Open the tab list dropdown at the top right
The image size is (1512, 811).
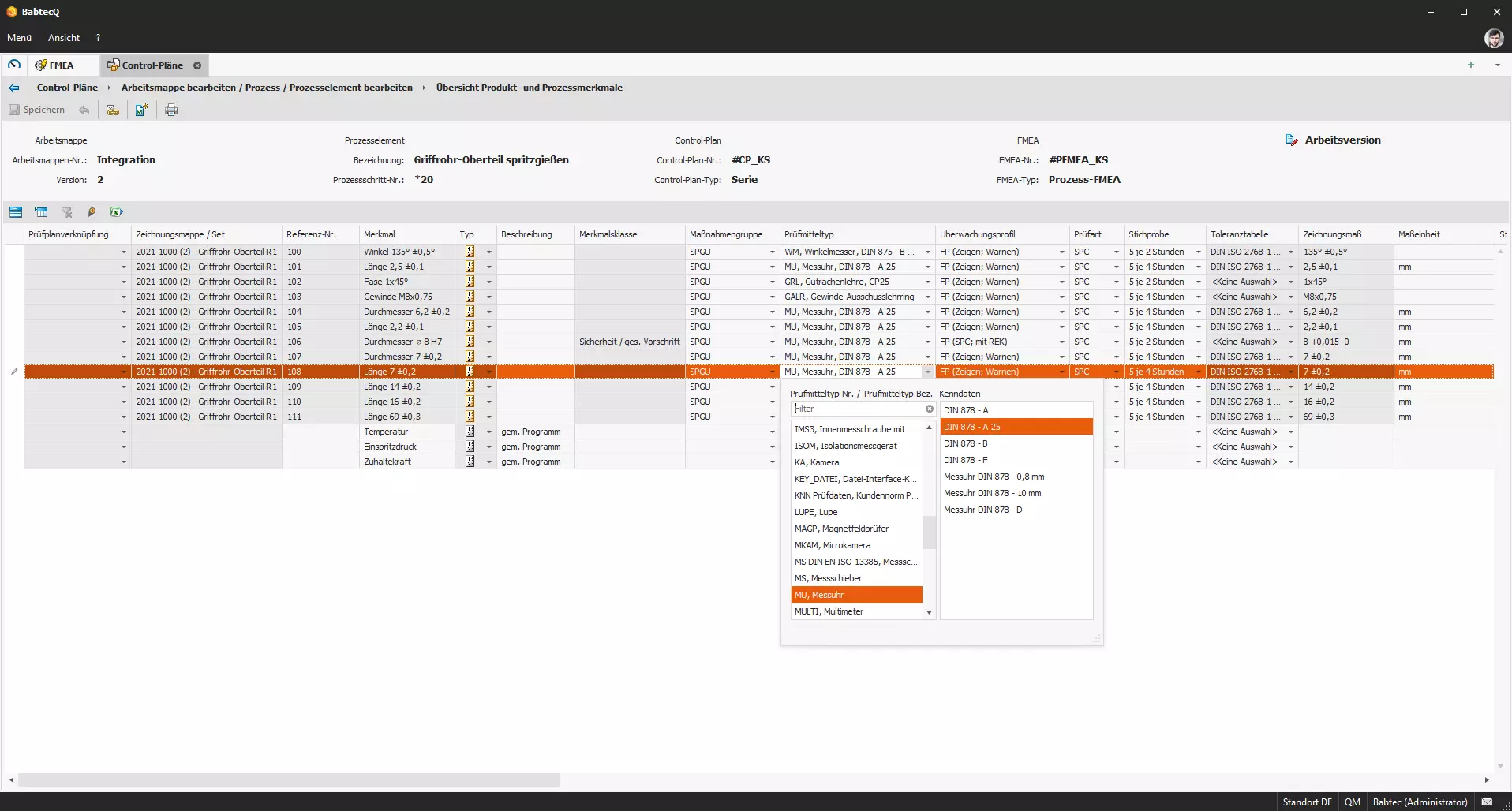pos(1498,65)
